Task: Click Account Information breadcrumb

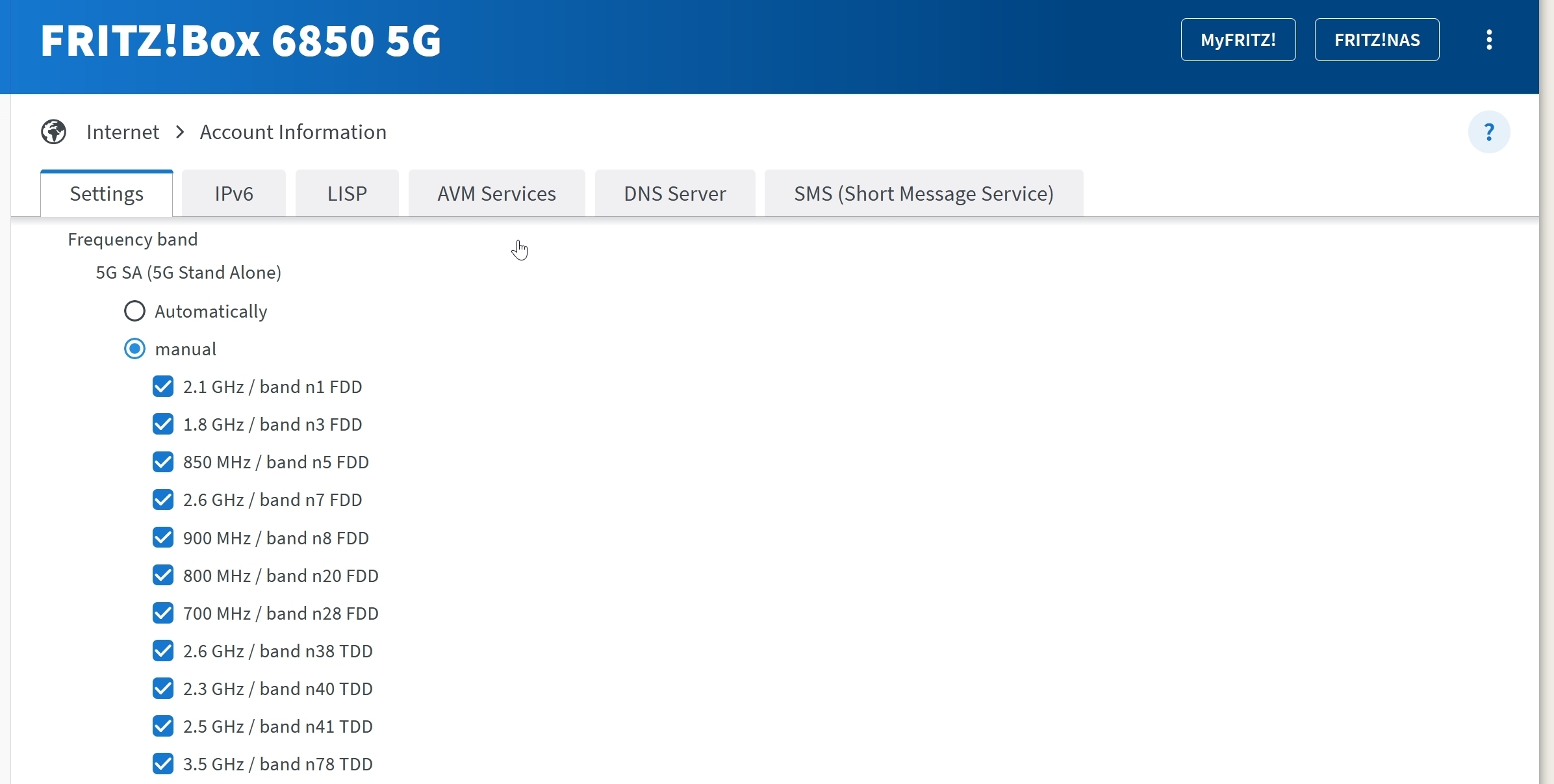Action: point(293,132)
